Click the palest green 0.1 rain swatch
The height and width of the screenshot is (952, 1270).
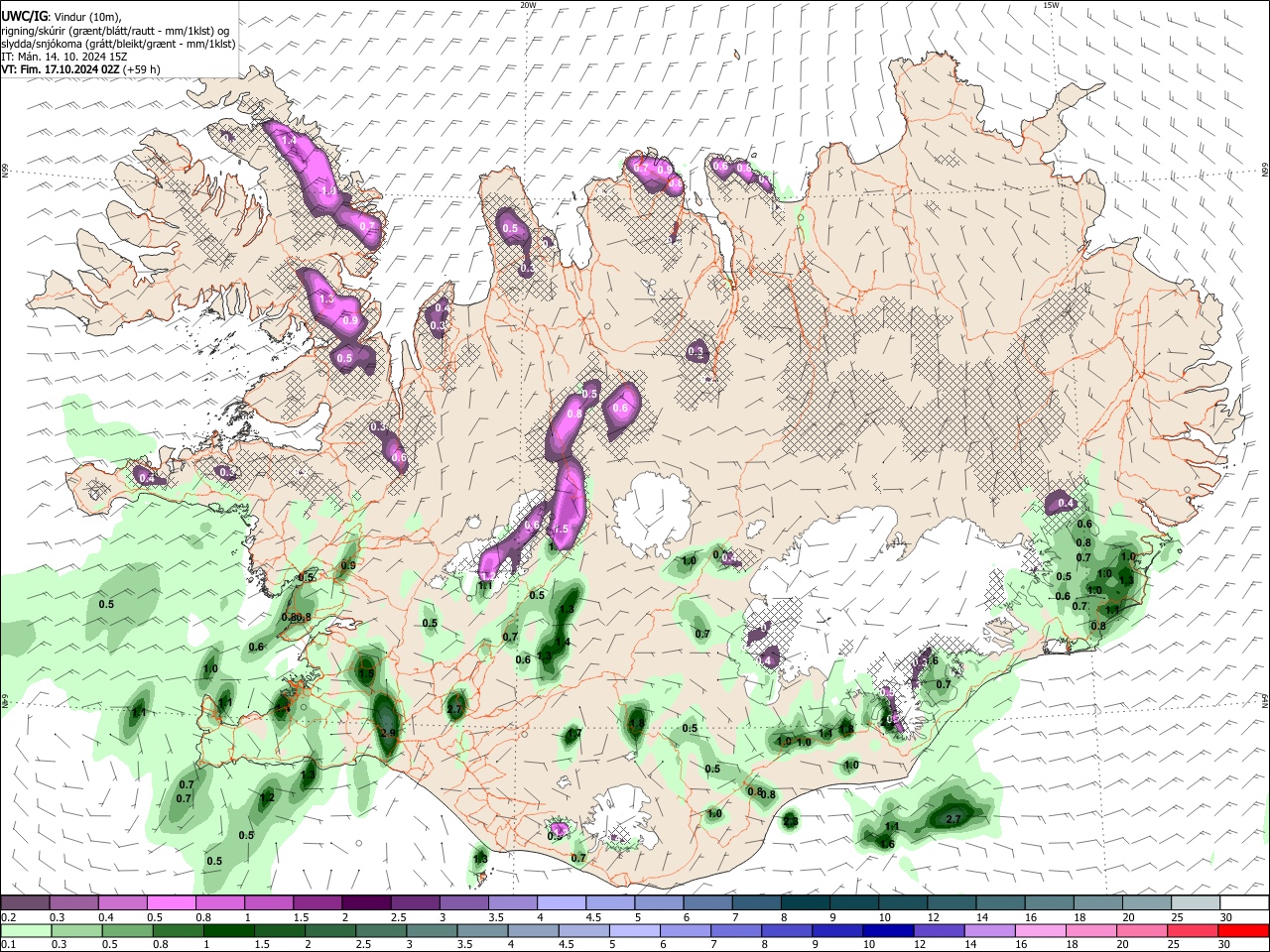point(26,930)
